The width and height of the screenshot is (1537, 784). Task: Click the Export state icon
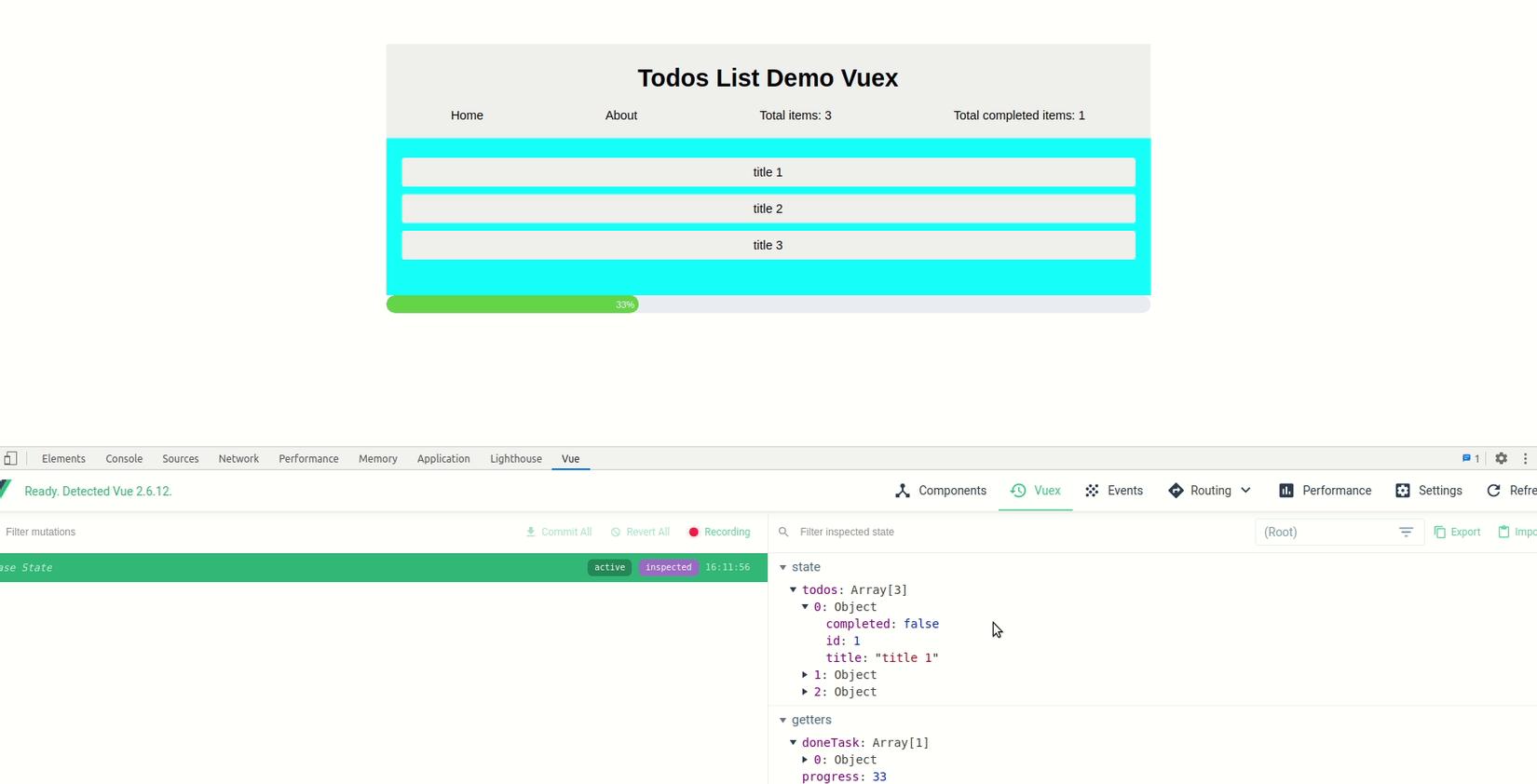1440,532
